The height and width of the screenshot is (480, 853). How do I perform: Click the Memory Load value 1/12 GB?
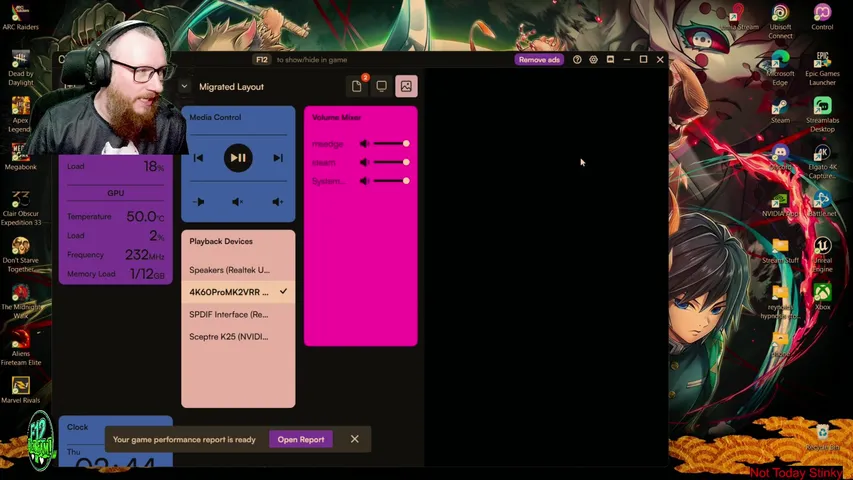(x=147, y=274)
